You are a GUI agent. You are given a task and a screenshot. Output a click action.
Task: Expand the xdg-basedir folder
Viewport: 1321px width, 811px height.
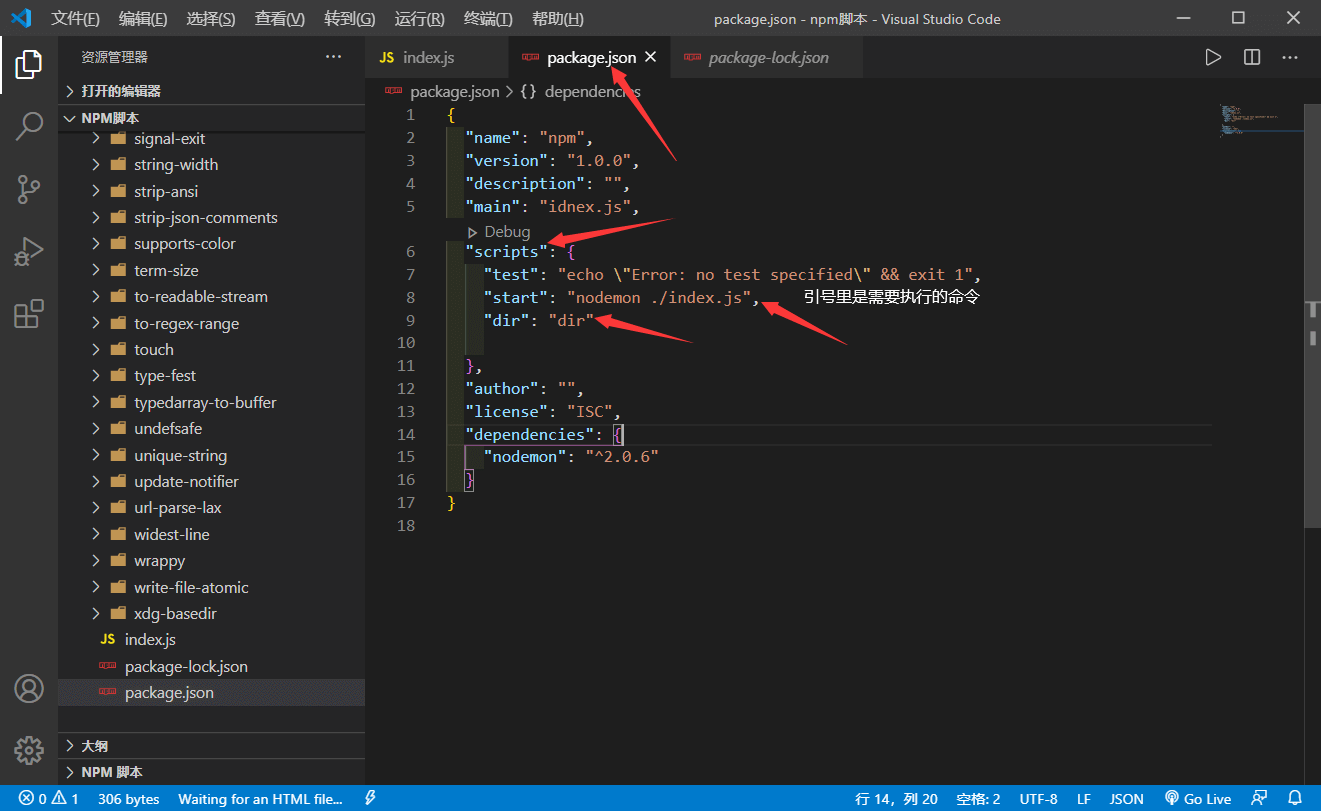[211, 613]
